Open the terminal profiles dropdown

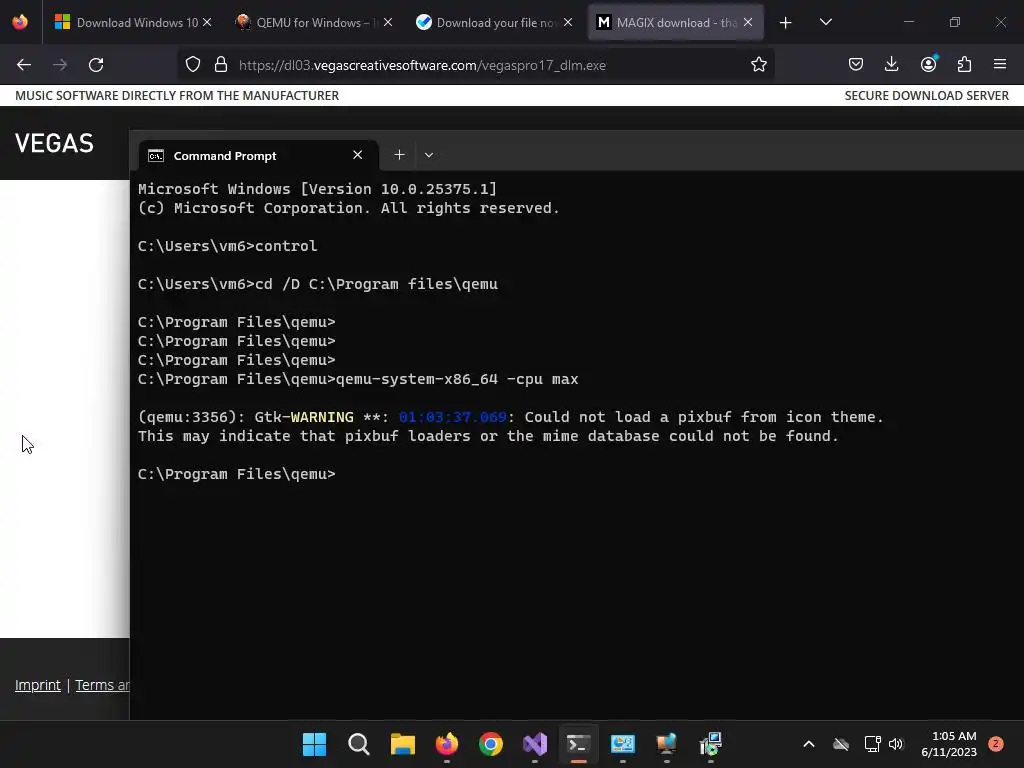point(428,155)
